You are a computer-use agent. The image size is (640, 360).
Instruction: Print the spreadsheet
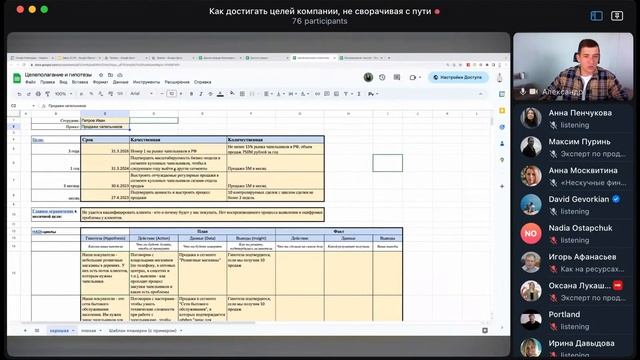click(x=38, y=94)
